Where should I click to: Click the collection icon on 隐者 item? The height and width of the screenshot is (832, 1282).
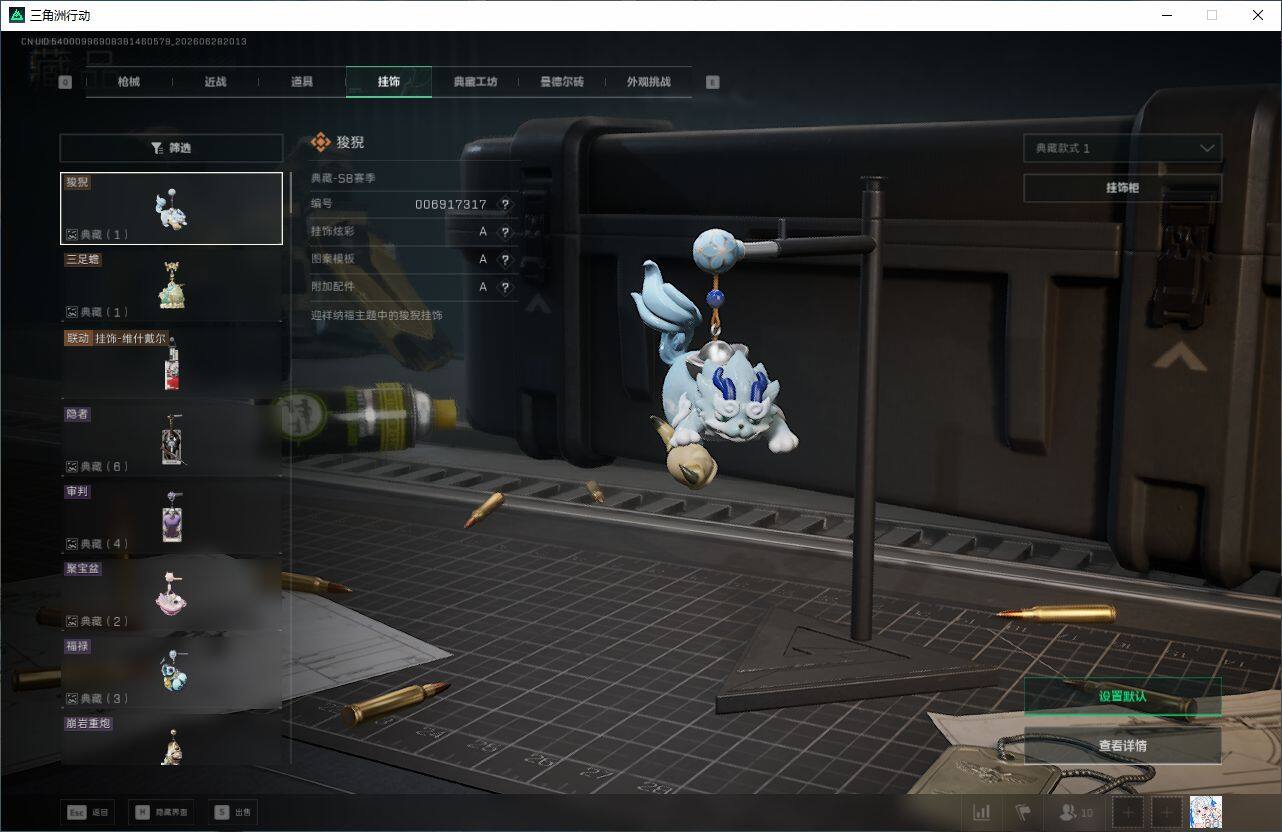coord(71,466)
